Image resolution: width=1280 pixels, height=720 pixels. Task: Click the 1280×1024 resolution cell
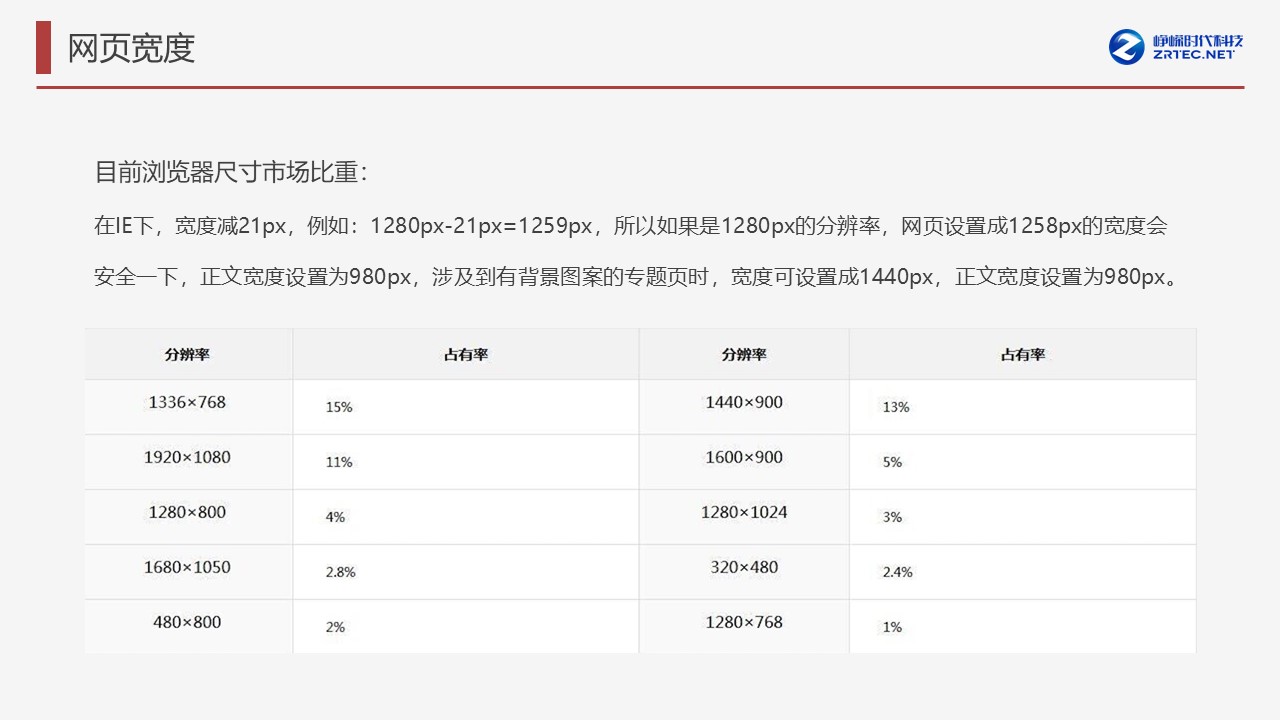pos(744,513)
